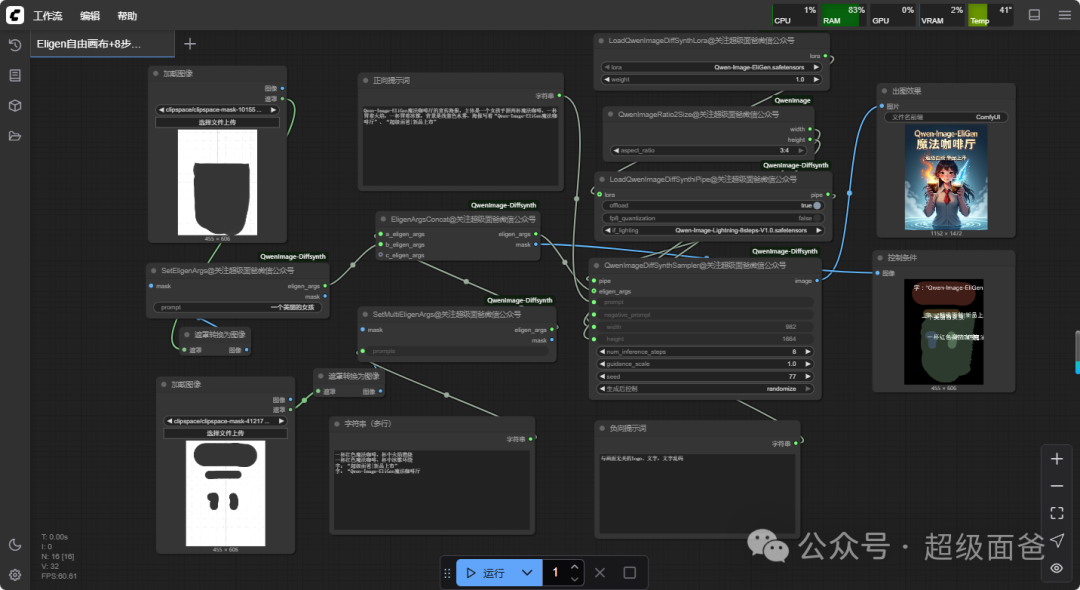Open the Qwen-Image-Lightning-8steps lightning dropdown
This screenshot has width=1080, height=590.
(713, 231)
